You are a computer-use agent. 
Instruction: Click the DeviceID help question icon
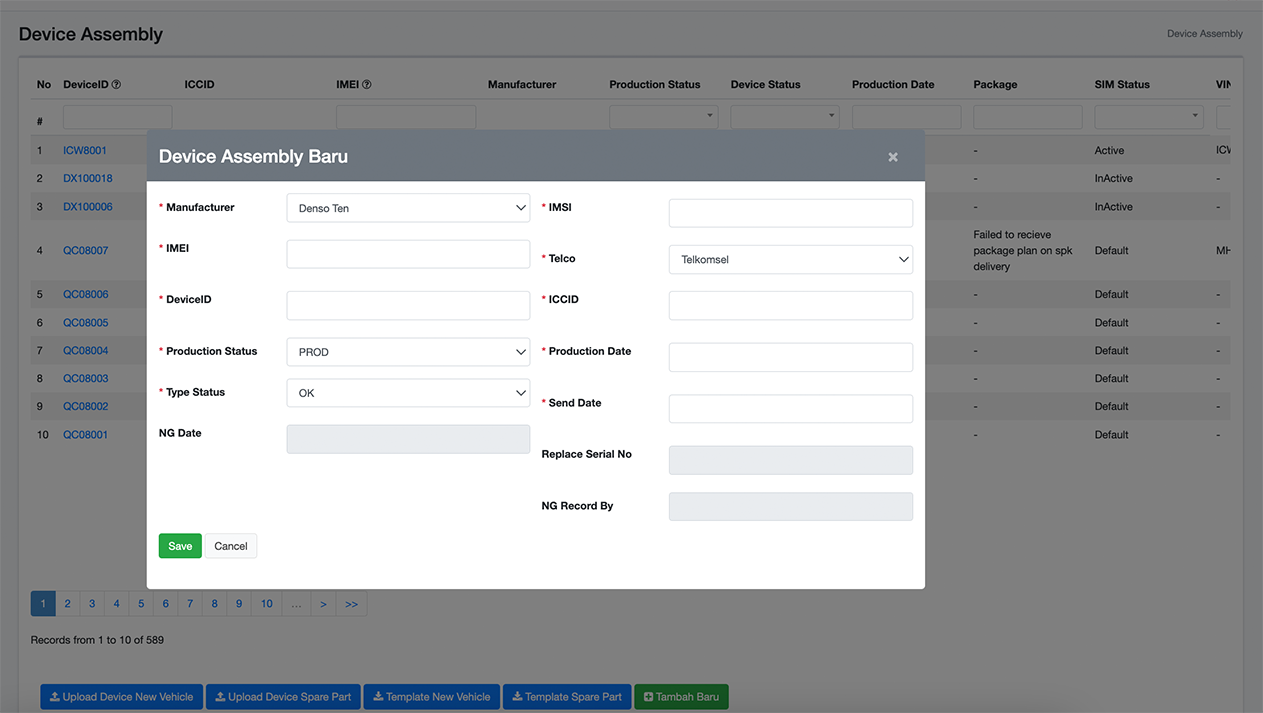[116, 85]
